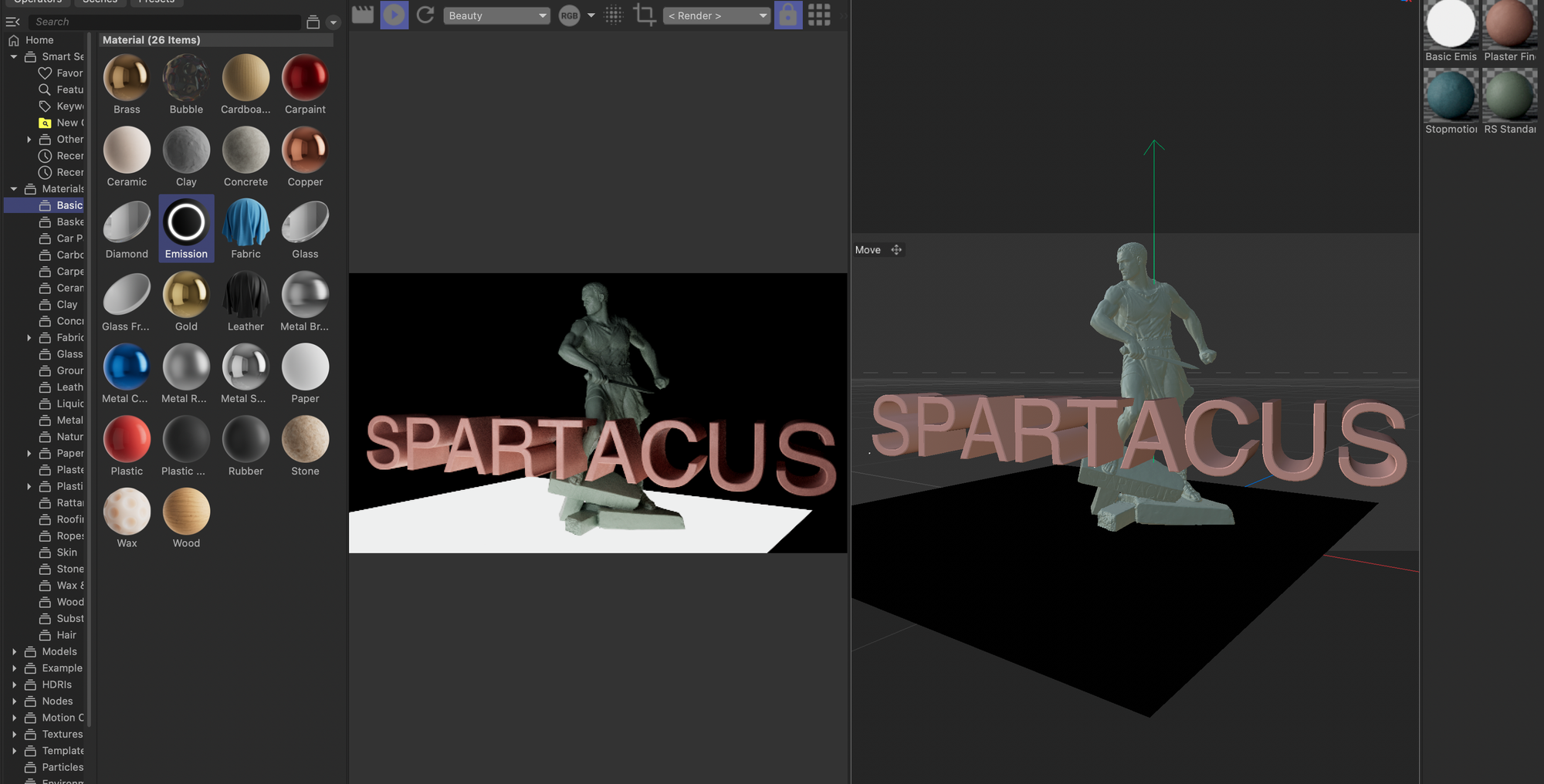The image size is (1544, 784).
Task: Toggle the lock camera icon
Action: coord(787,15)
